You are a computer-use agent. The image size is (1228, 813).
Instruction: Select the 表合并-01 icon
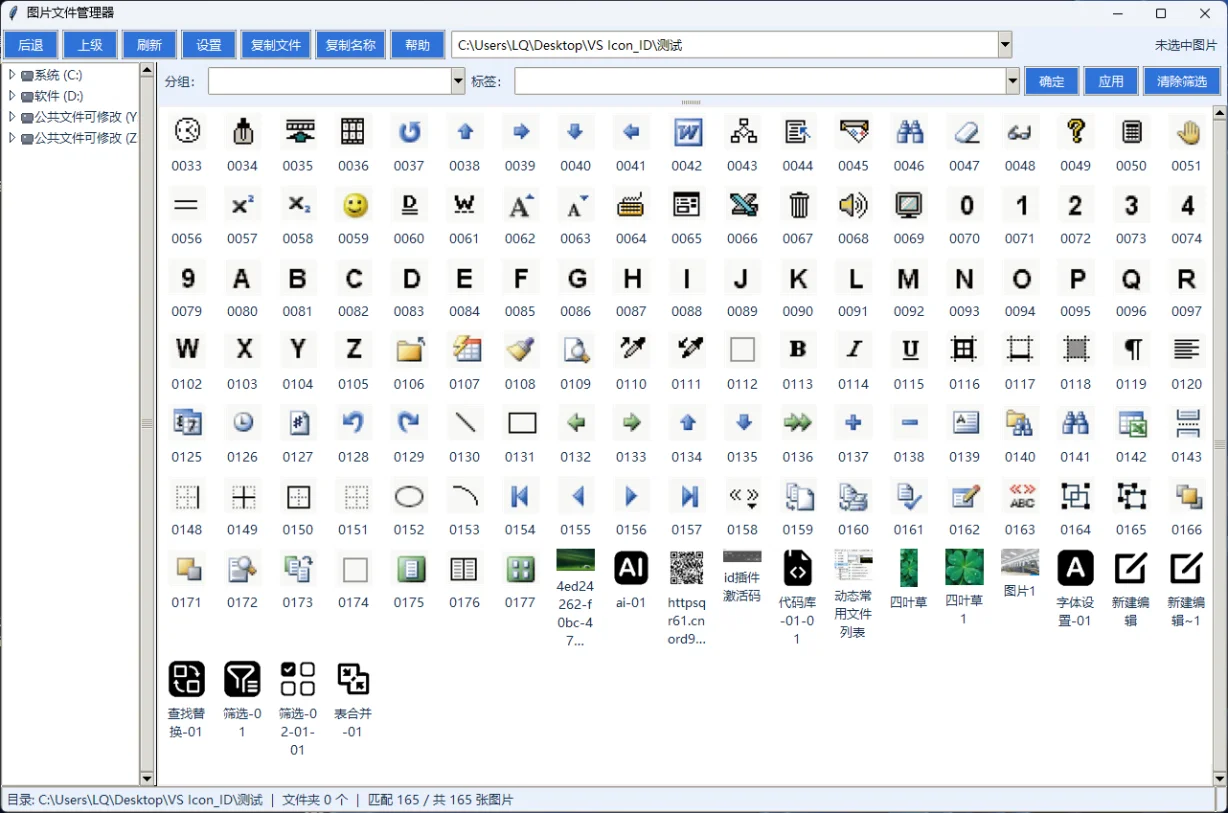(353, 679)
